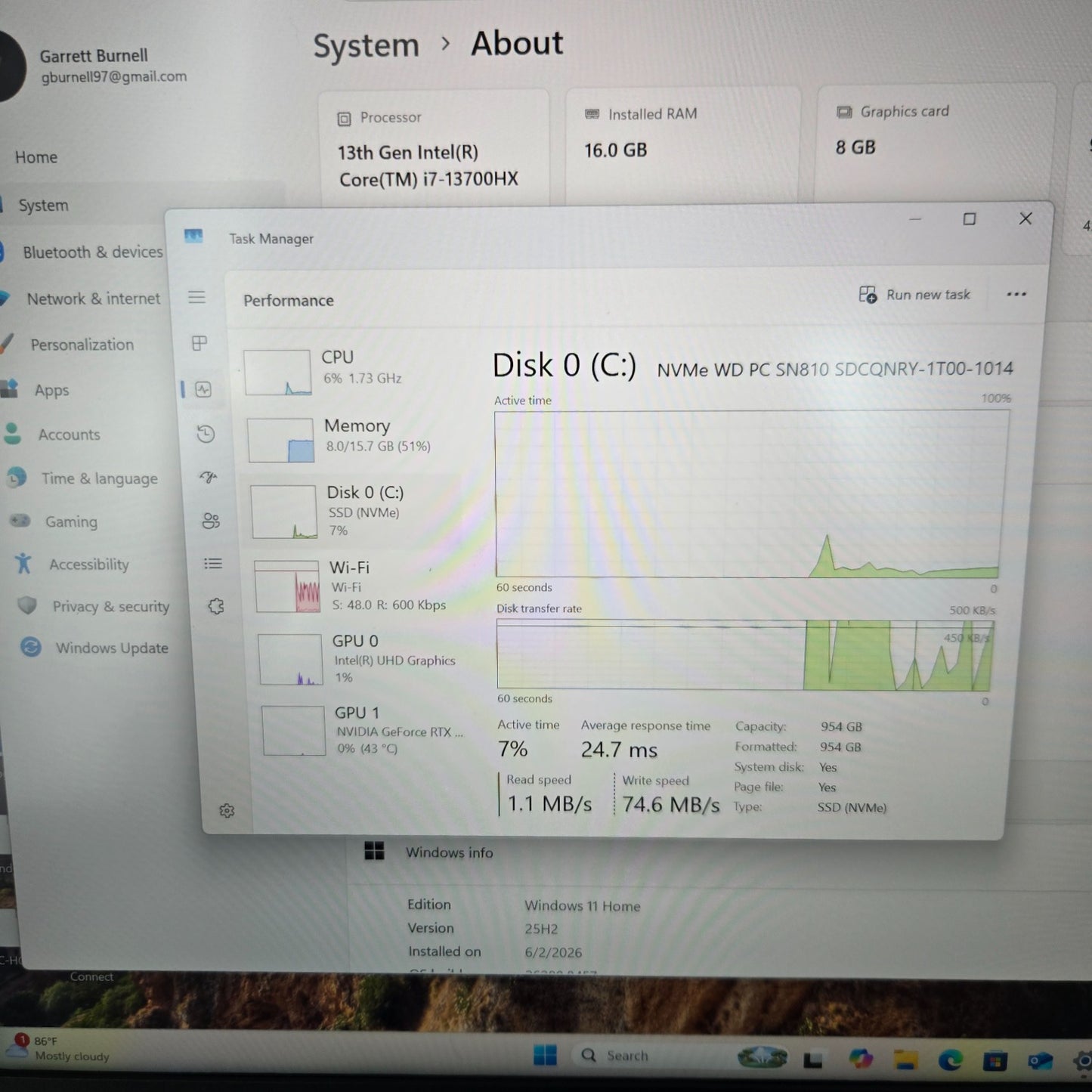Open Details page icon in Task Manager
The image size is (1092, 1092).
tap(213, 564)
